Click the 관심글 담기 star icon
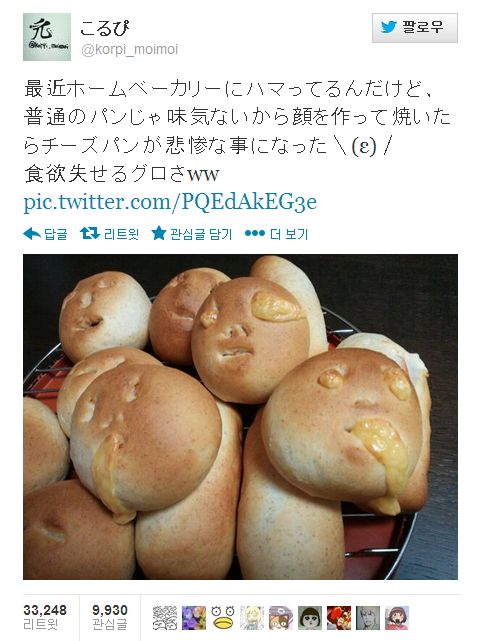The image size is (491, 641). pyautogui.click(x=159, y=233)
